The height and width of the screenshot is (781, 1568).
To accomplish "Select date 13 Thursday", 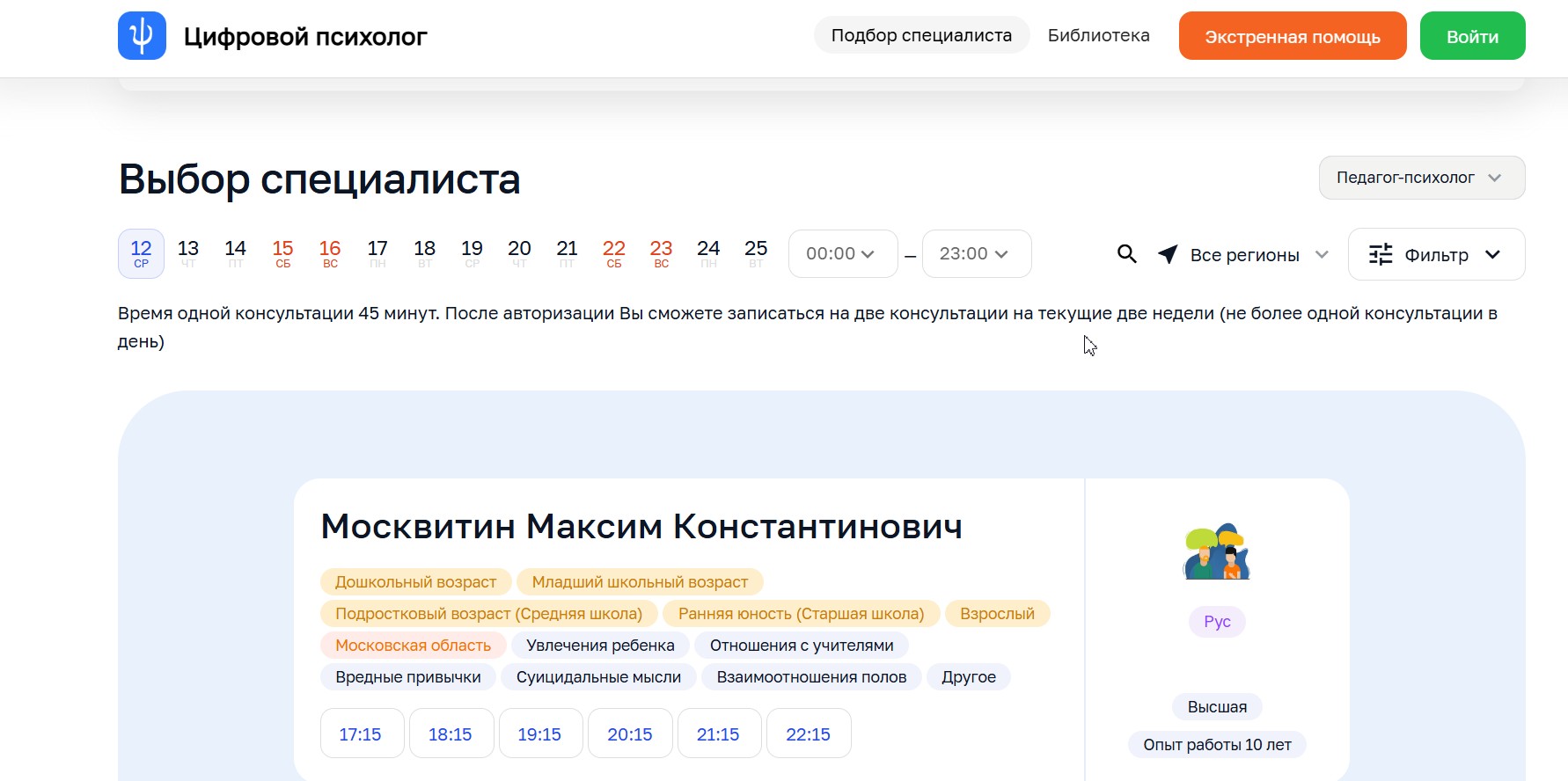I will [x=188, y=253].
